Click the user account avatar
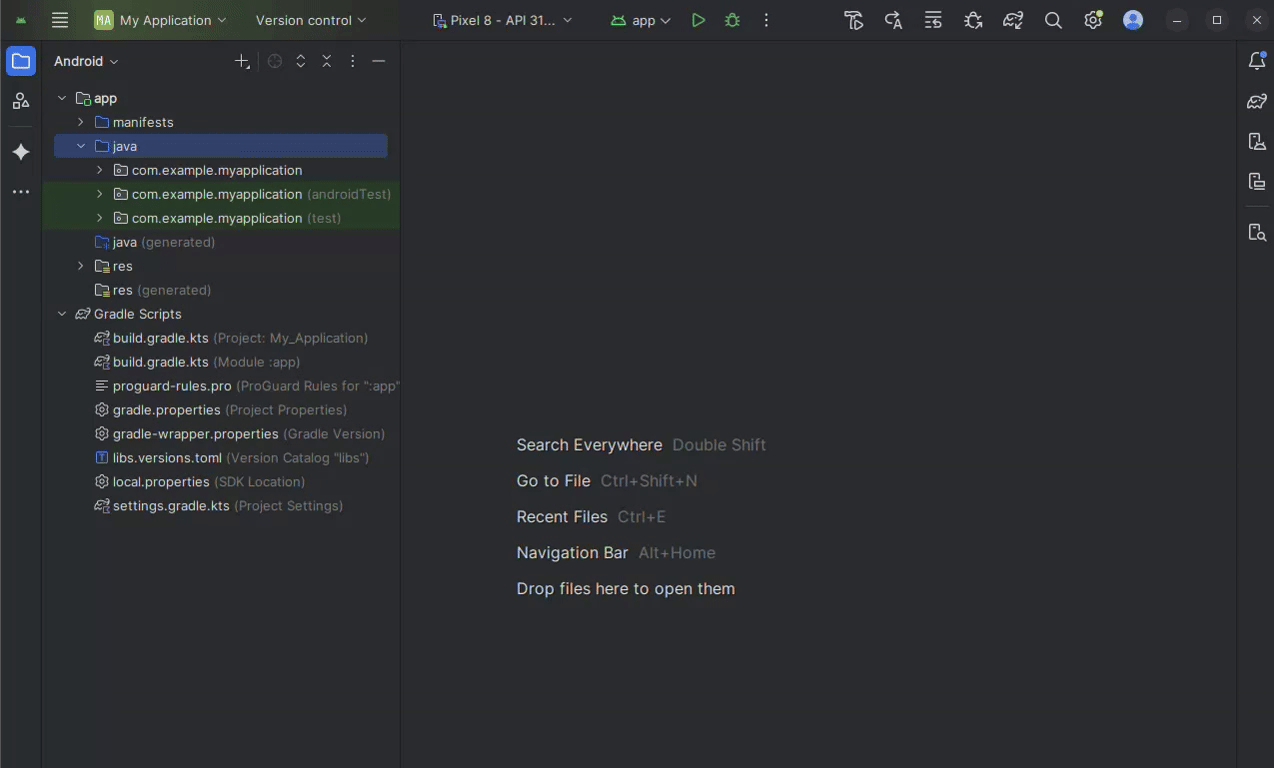Screen dimensions: 1274x768 1133,20
